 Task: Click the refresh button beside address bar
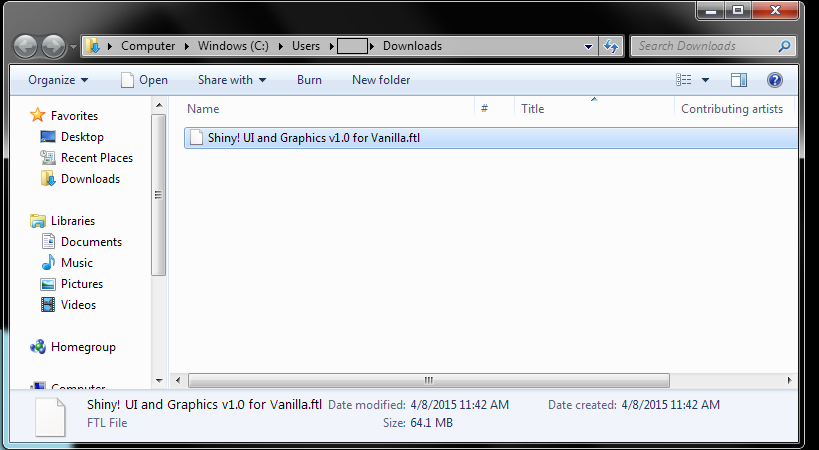[611, 46]
